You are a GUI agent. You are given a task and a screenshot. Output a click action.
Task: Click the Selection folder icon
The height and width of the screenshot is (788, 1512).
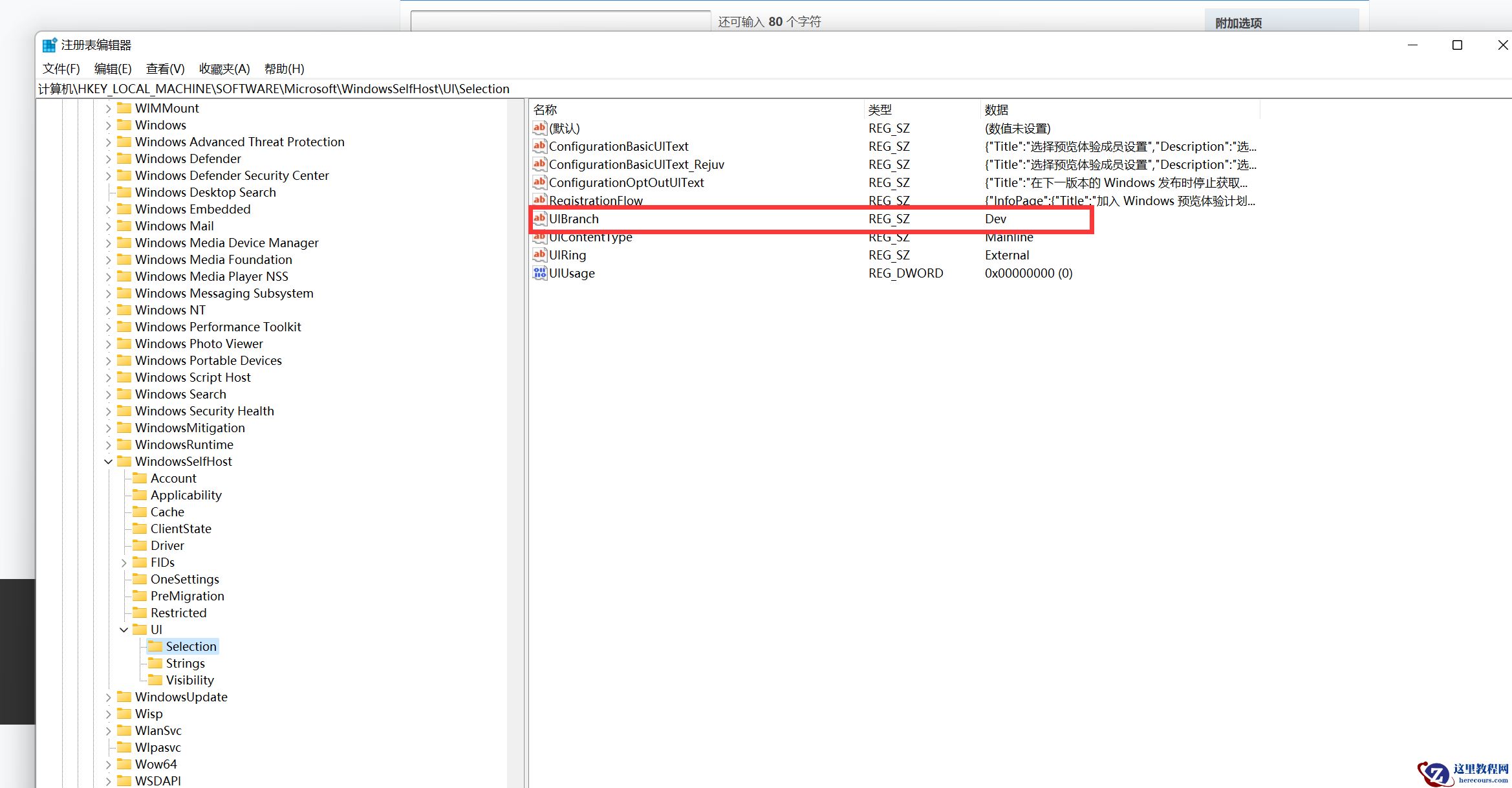click(x=155, y=646)
